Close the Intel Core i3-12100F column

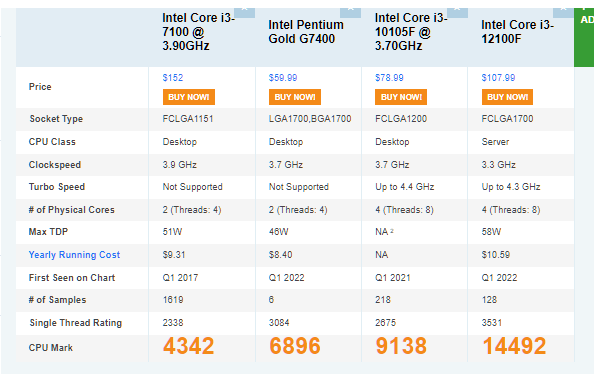point(563,13)
